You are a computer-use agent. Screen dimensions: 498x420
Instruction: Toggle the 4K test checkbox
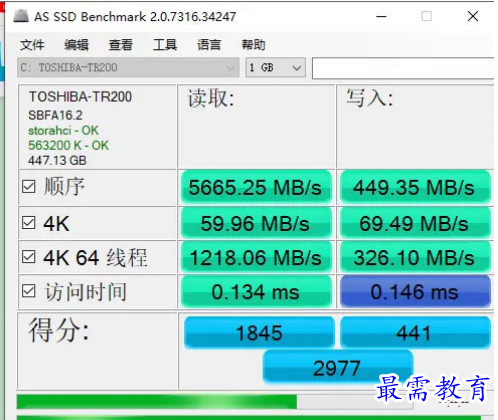tap(29, 223)
